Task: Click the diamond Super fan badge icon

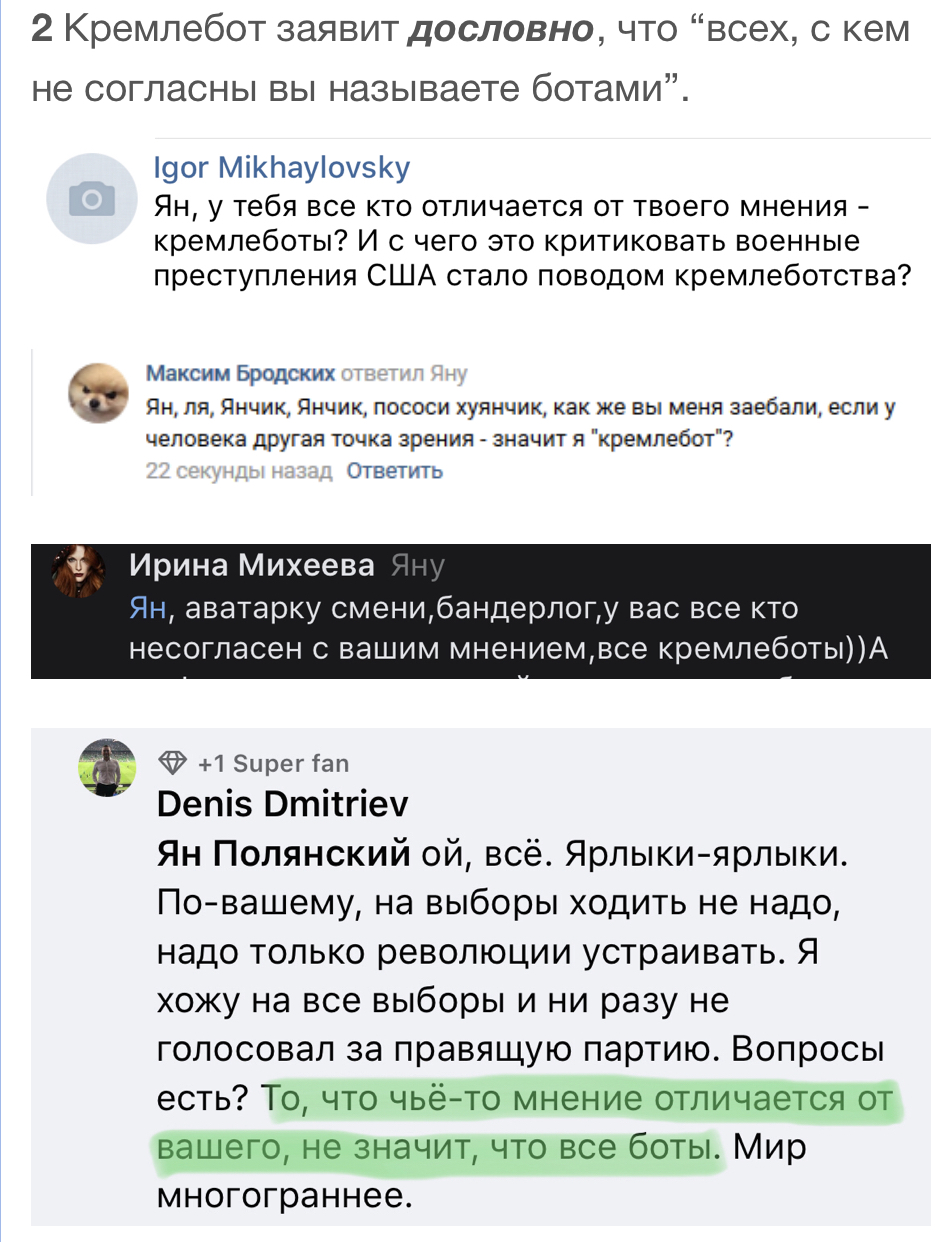Action: [x=173, y=764]
